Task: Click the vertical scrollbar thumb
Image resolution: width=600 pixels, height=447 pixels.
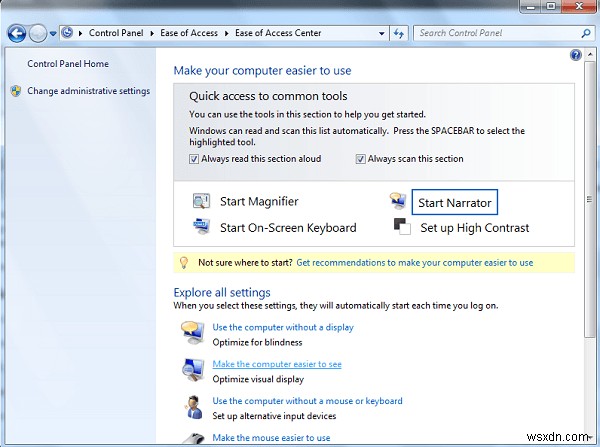Action: pyautogui.click(x=589, y=199)
